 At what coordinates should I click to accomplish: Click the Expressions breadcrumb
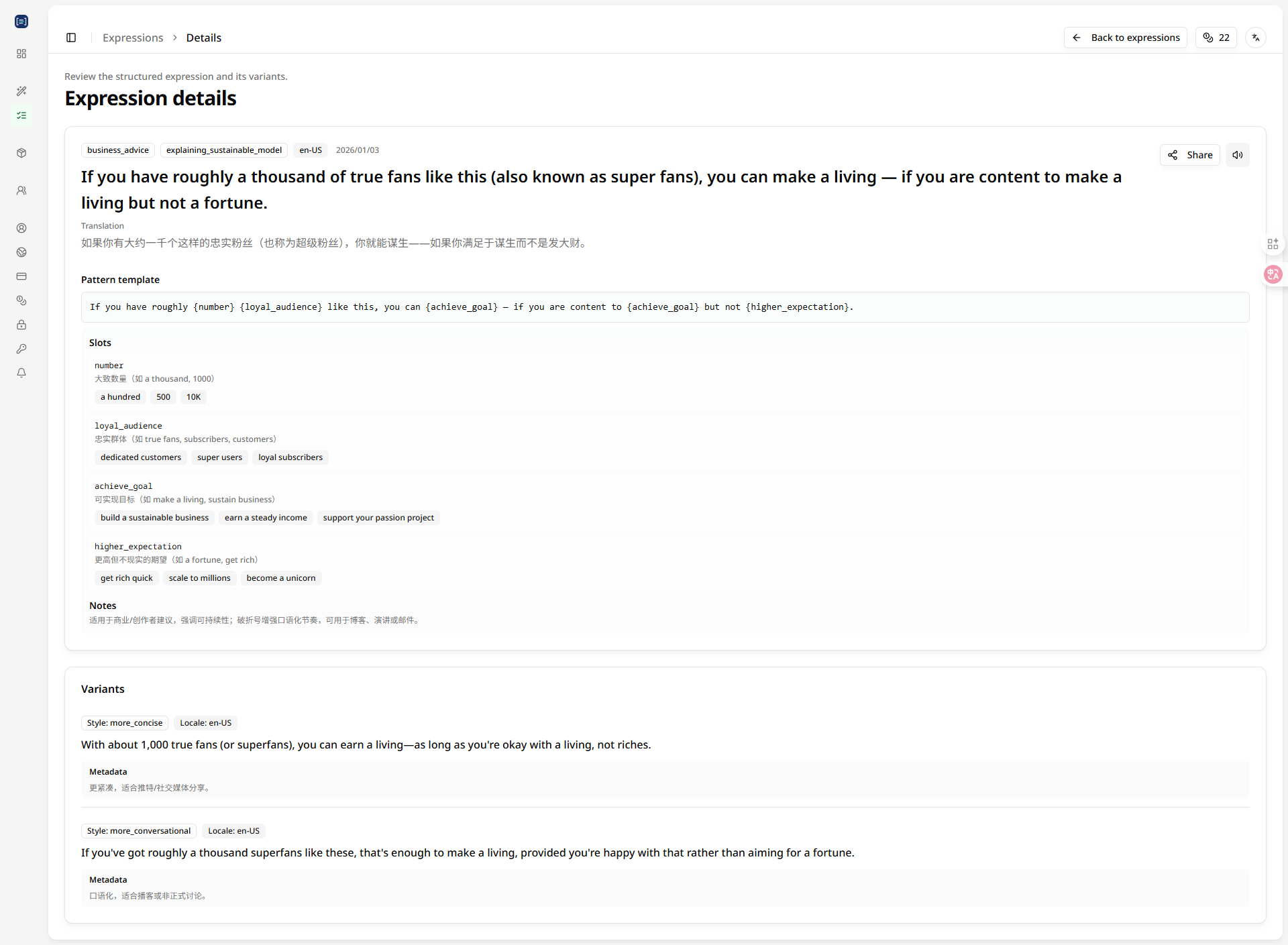[133, 38]
